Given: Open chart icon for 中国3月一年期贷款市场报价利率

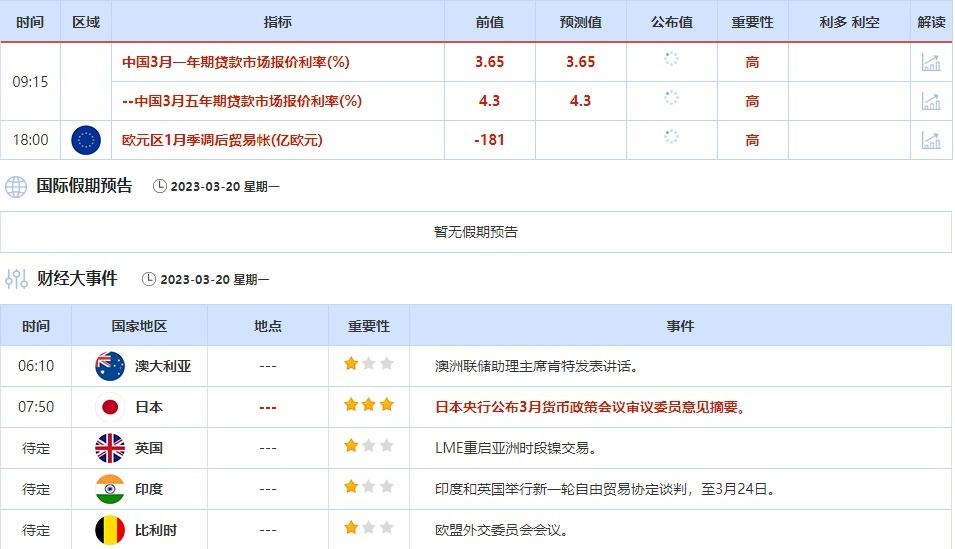Looking at the screenshot, I should [931, 62].
